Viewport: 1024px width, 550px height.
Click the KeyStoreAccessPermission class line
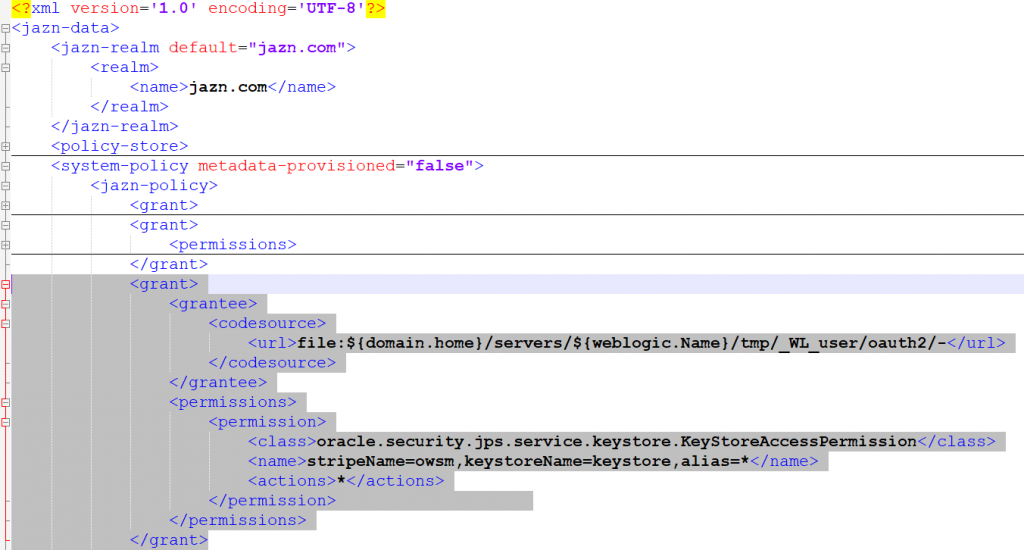[622, 442]
